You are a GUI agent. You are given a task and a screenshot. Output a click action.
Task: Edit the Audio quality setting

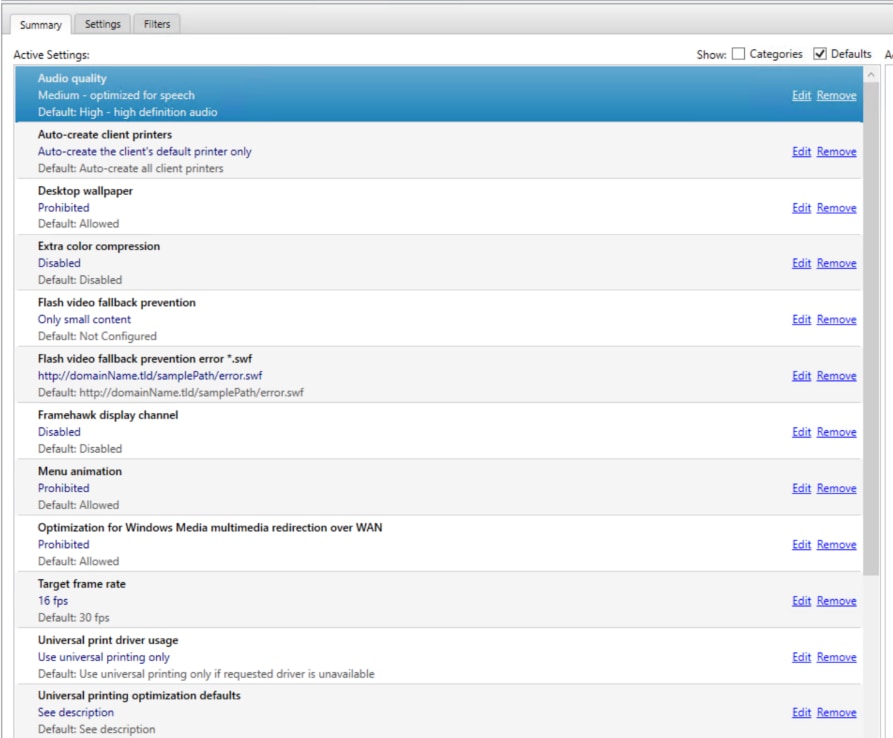coord(801,95)
